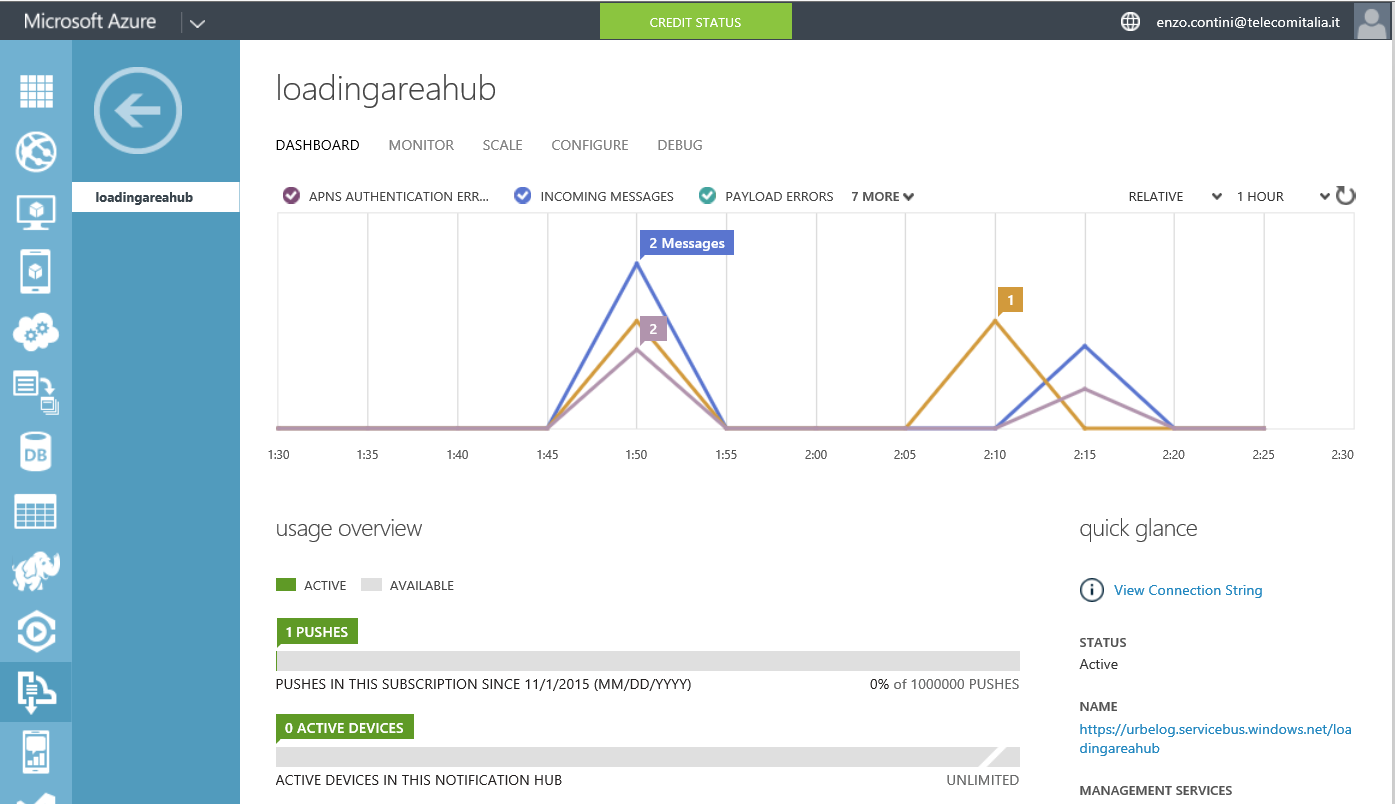Open Virtual Machines monitor icon in sidebar
The height and width of the screenshot is (804, 1395).
coord(36,211)
